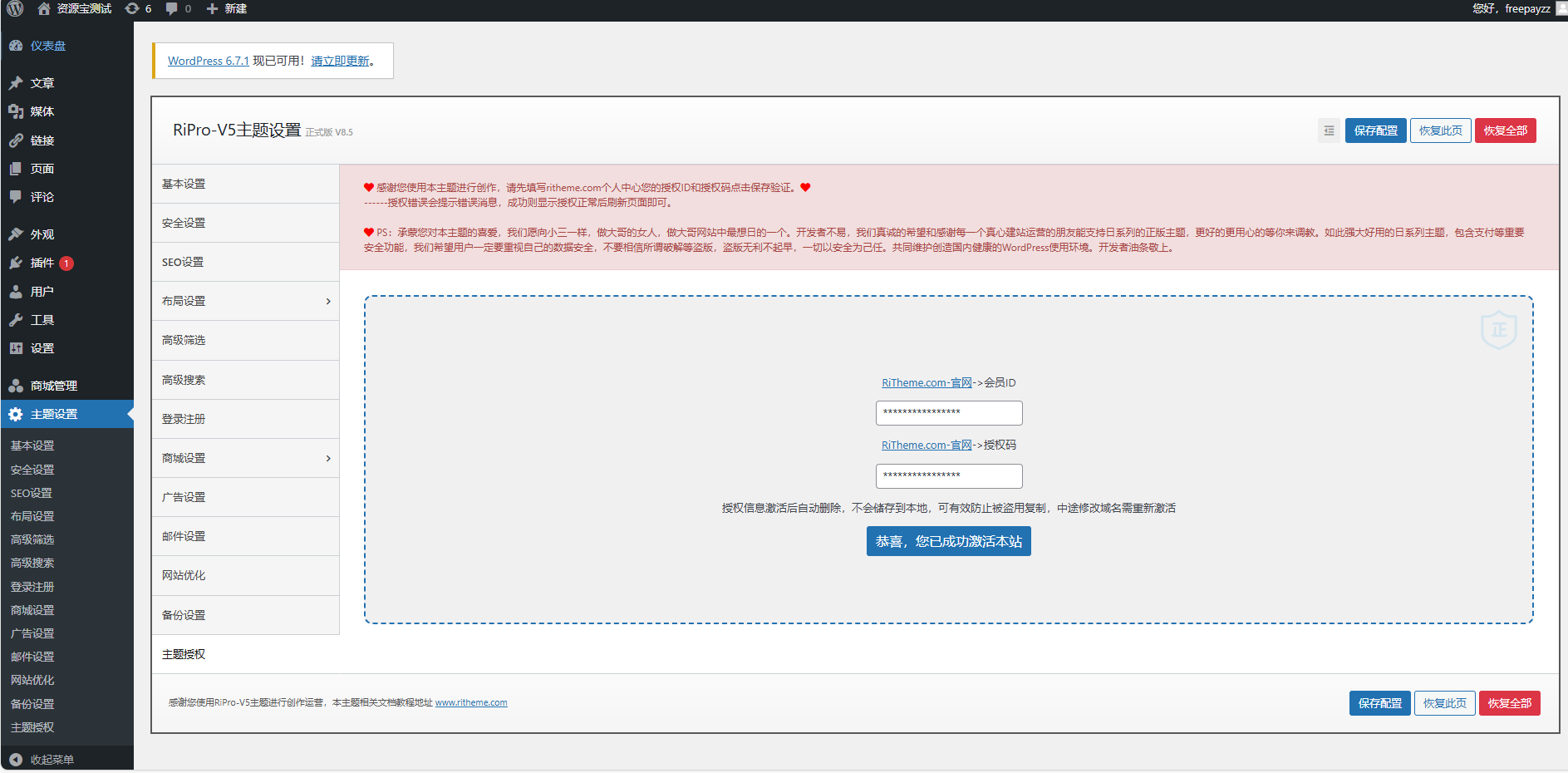Open 安全设置 tab in theme panel
1568x773 pixels.
245,223
